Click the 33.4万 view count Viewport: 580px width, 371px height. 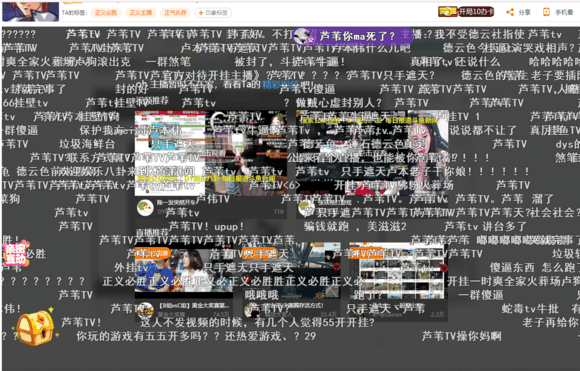328,314
